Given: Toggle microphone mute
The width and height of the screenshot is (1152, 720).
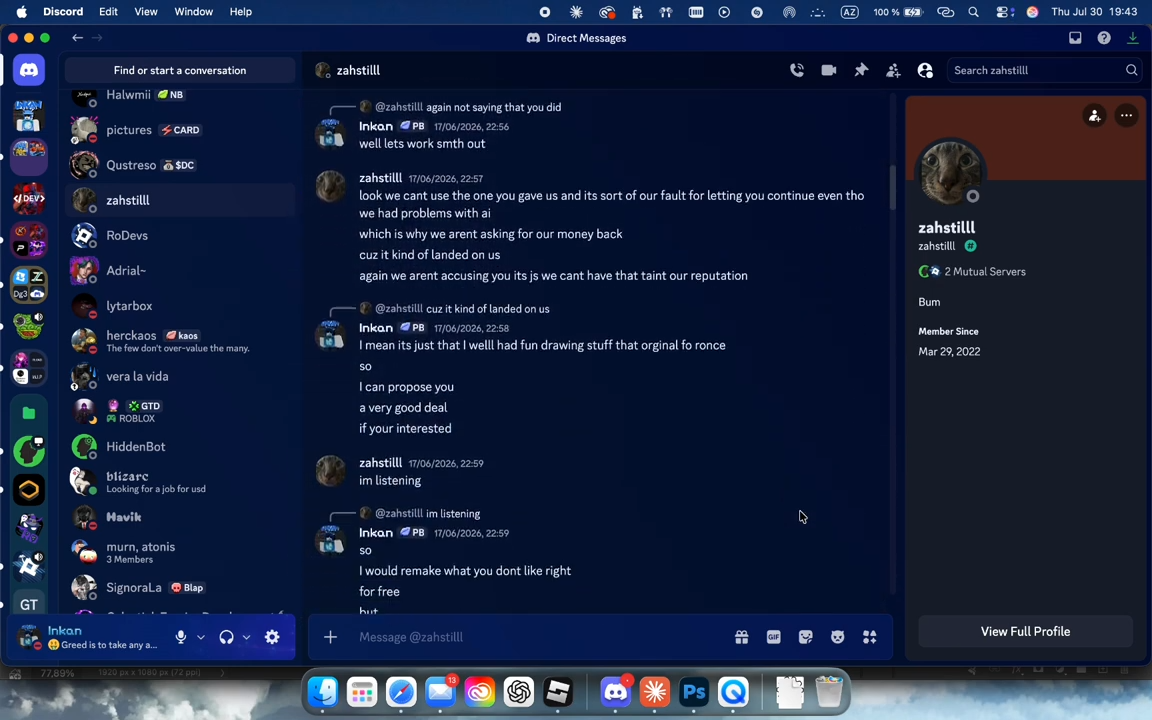Looking at the screenshot, I should (x=181, y=637).
